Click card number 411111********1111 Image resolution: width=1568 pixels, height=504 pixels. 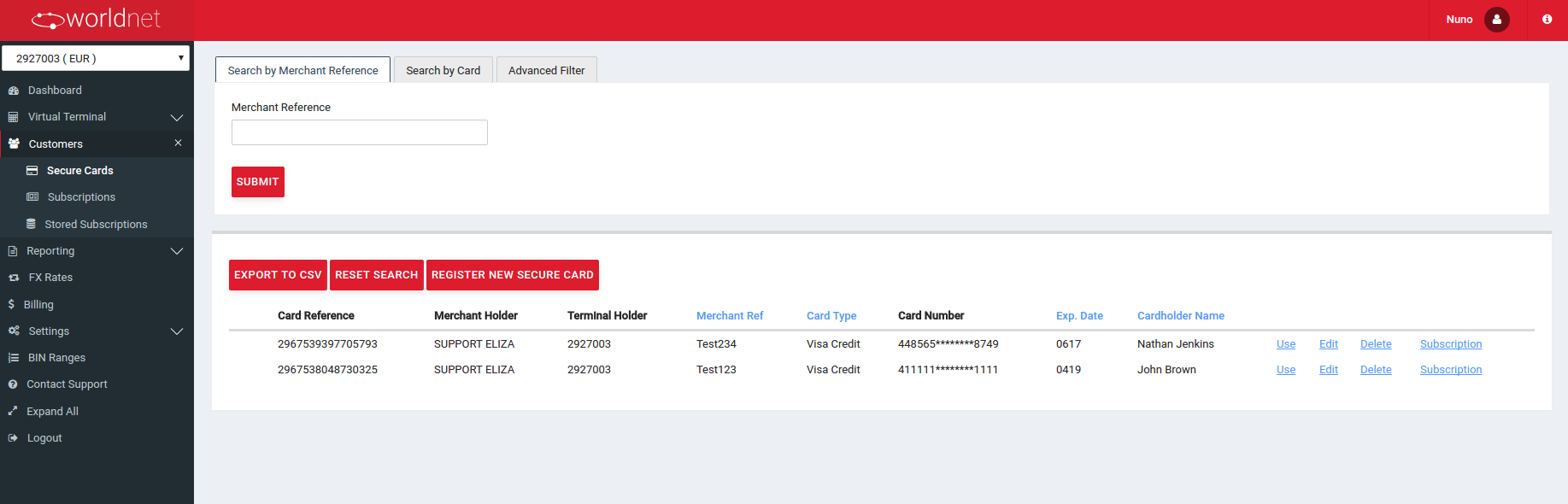[x=948, y=370]
